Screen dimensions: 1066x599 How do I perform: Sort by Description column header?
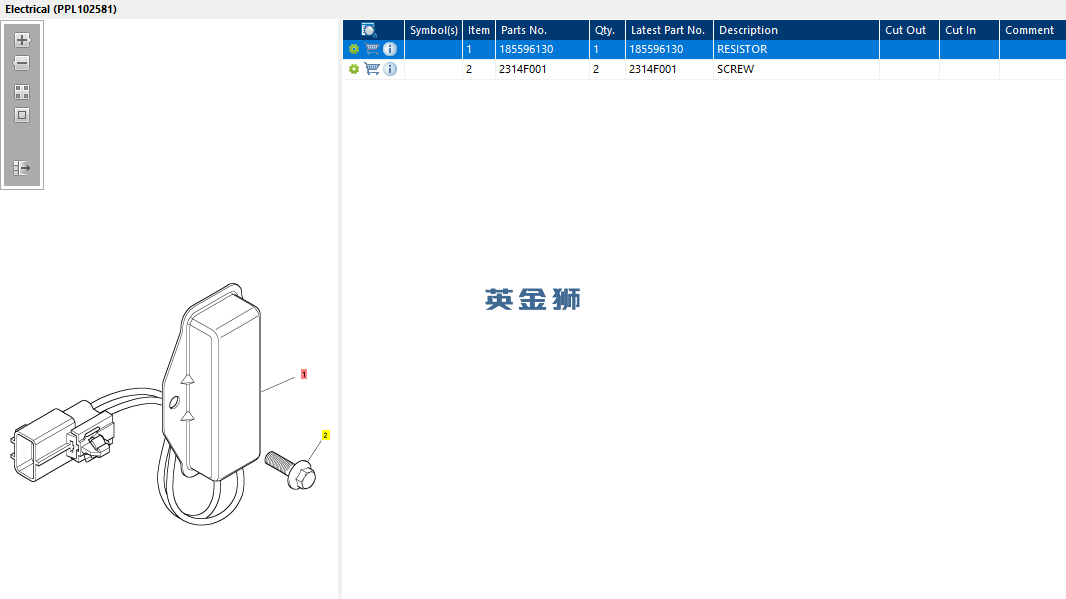click(796, 30)
